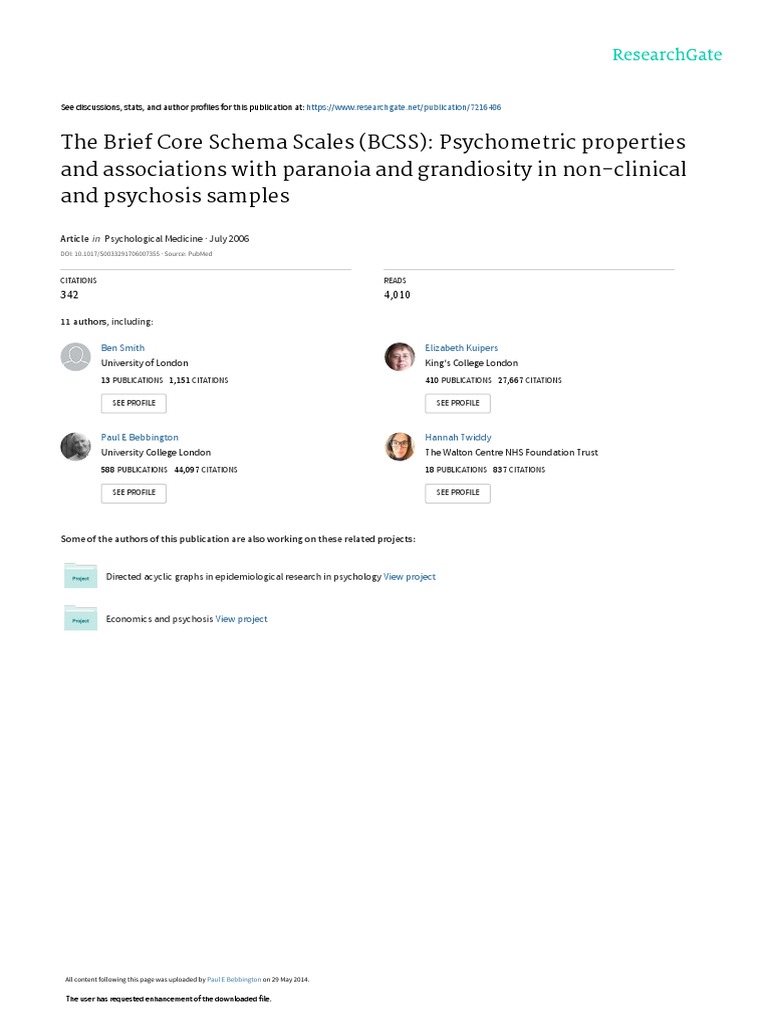This screenshot has height=1024, width=768.
Task: Click See Profile under Paul E Bebbington
Action: click(133, 492)
